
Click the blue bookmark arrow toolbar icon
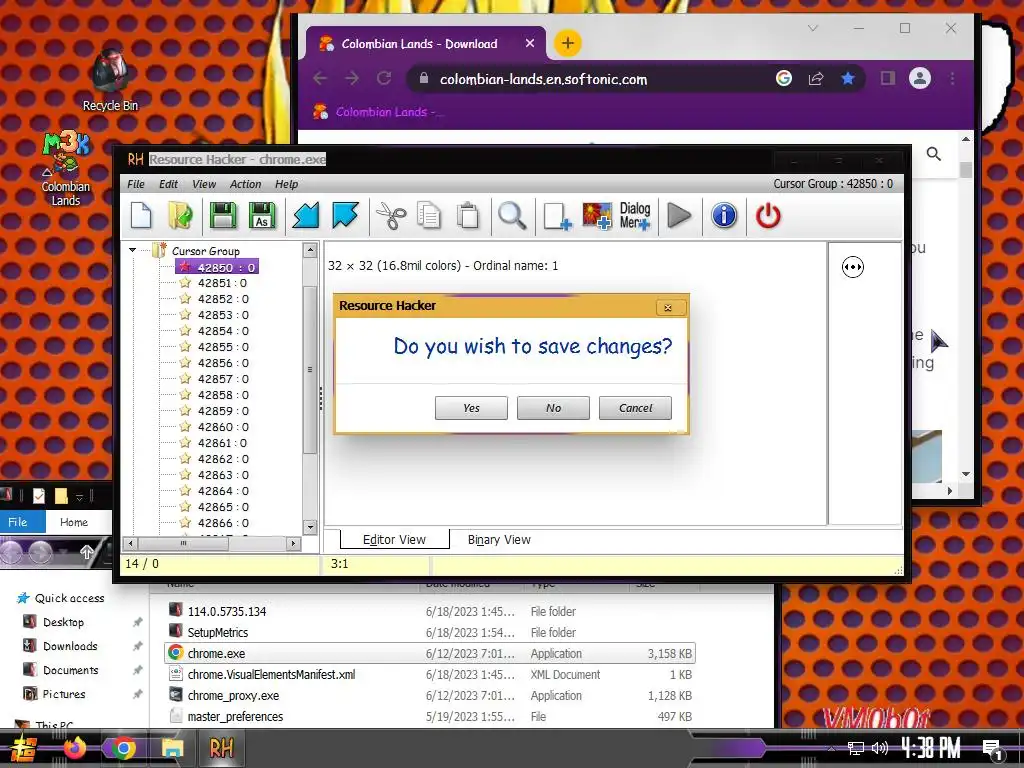(345, 216)
